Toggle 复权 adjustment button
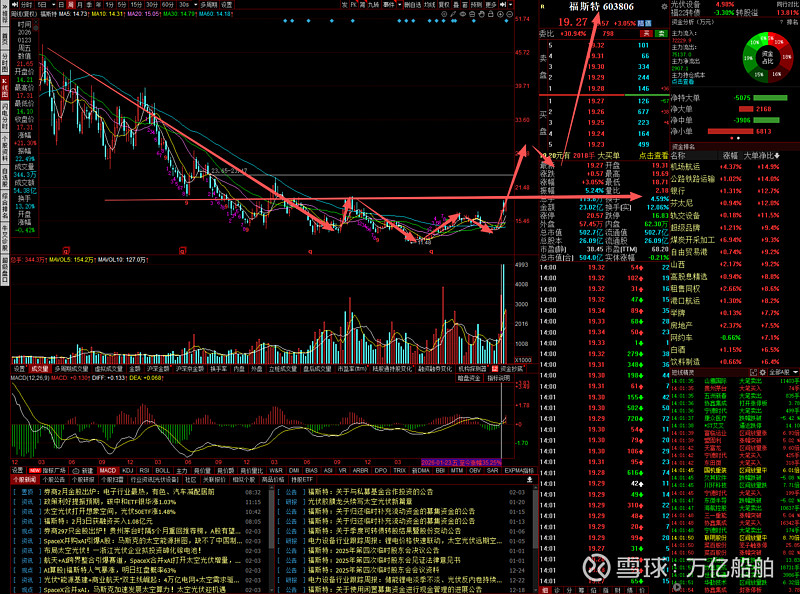This screenshot has height=594, width=800. coord(444,5)
